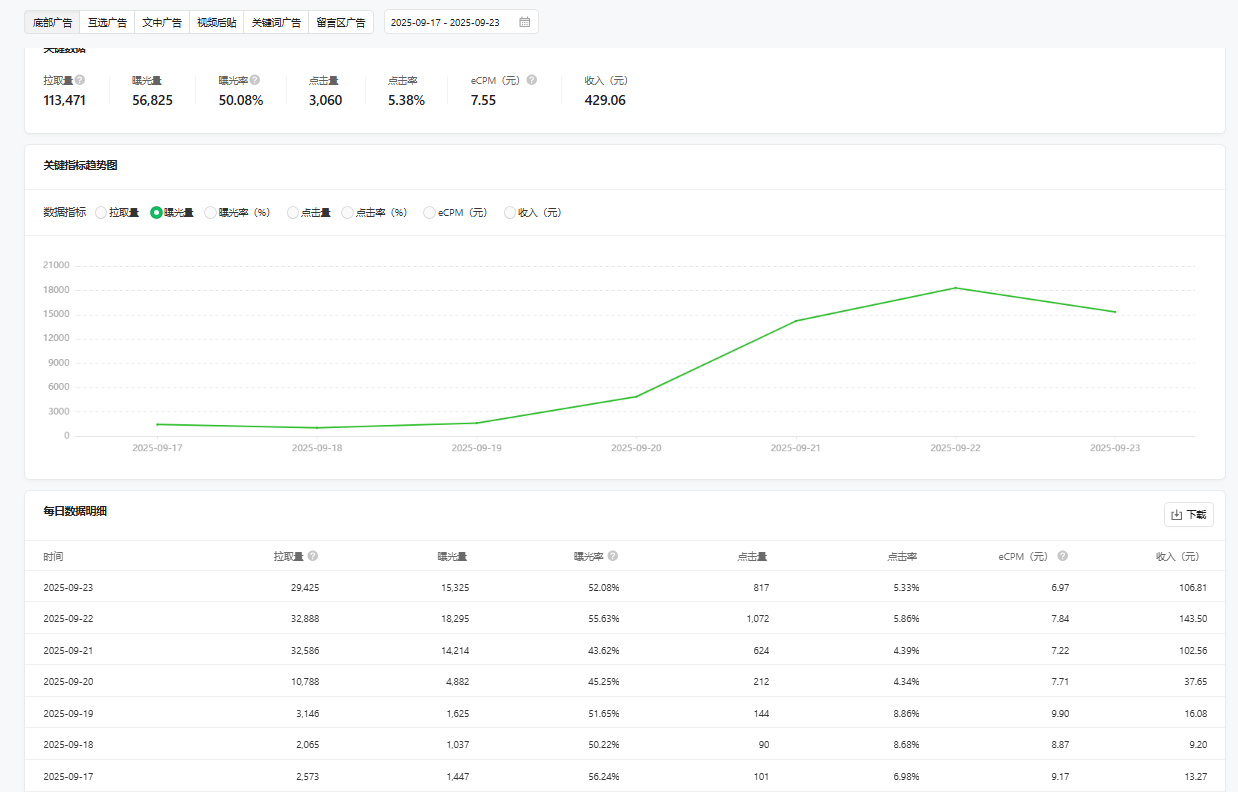Click the 8.86% click rate cell
Screen dimensions: 1238x792
tap(905, 714)
